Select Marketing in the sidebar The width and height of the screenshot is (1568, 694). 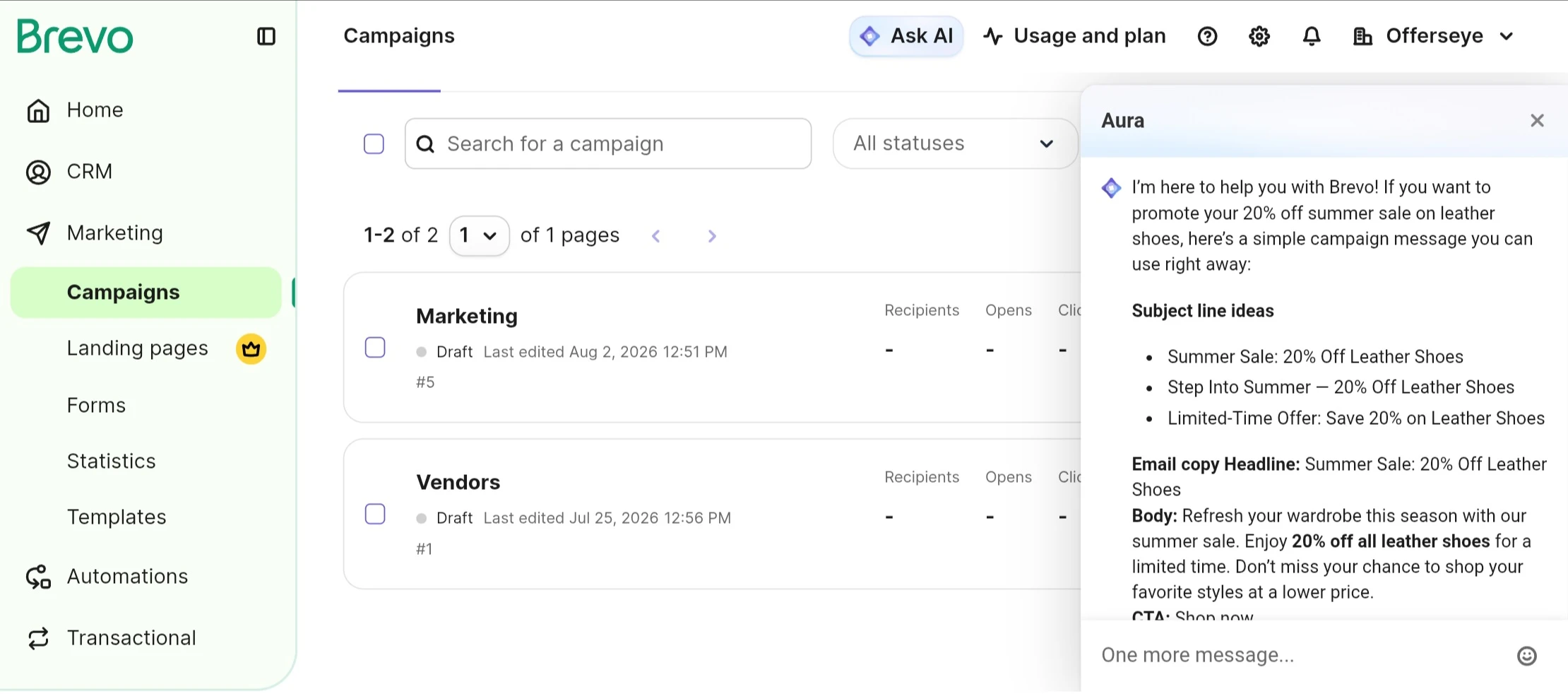click(x=115, y=233)
